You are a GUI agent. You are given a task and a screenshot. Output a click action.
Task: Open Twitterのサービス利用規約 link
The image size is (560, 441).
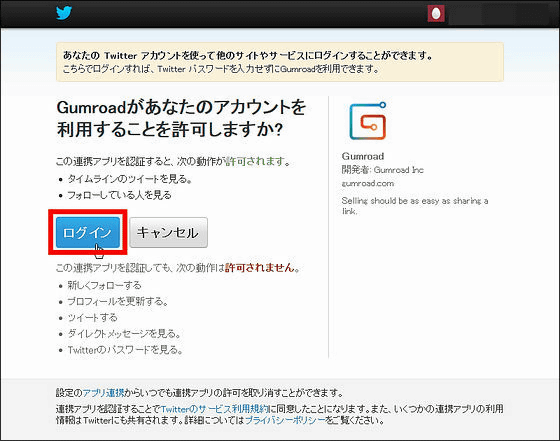coord(214,409)
